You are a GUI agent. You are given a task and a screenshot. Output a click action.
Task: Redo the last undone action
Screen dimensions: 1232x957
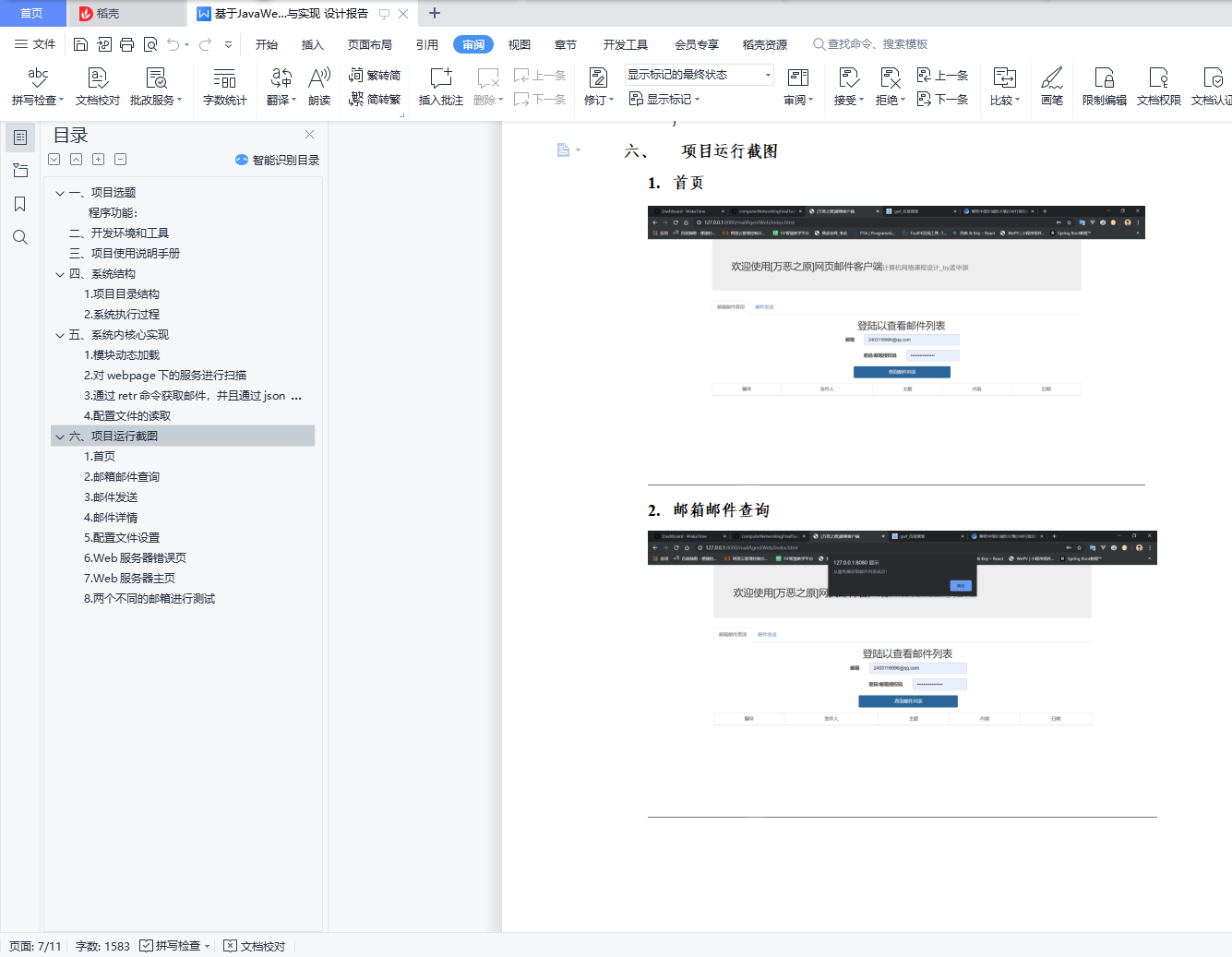pyautogui.click(x=205, y=44)
